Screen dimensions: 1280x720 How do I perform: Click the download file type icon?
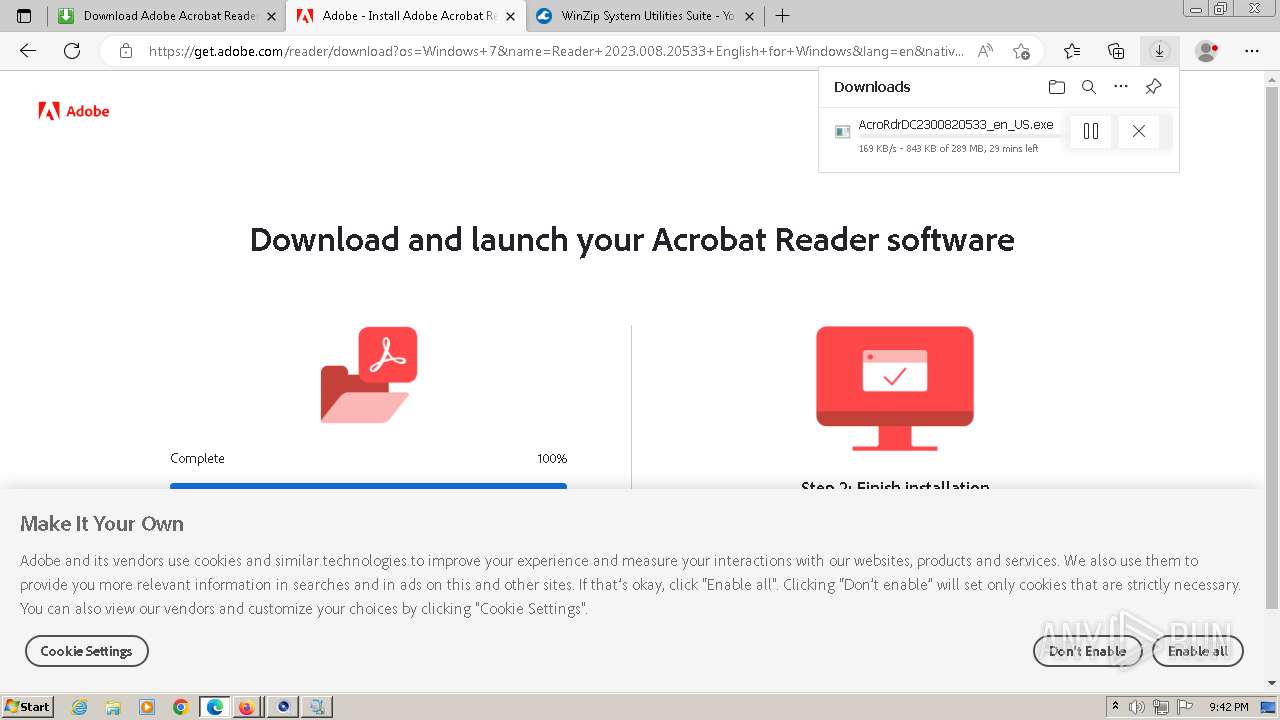pyautogui.click(x=842, y=131)
